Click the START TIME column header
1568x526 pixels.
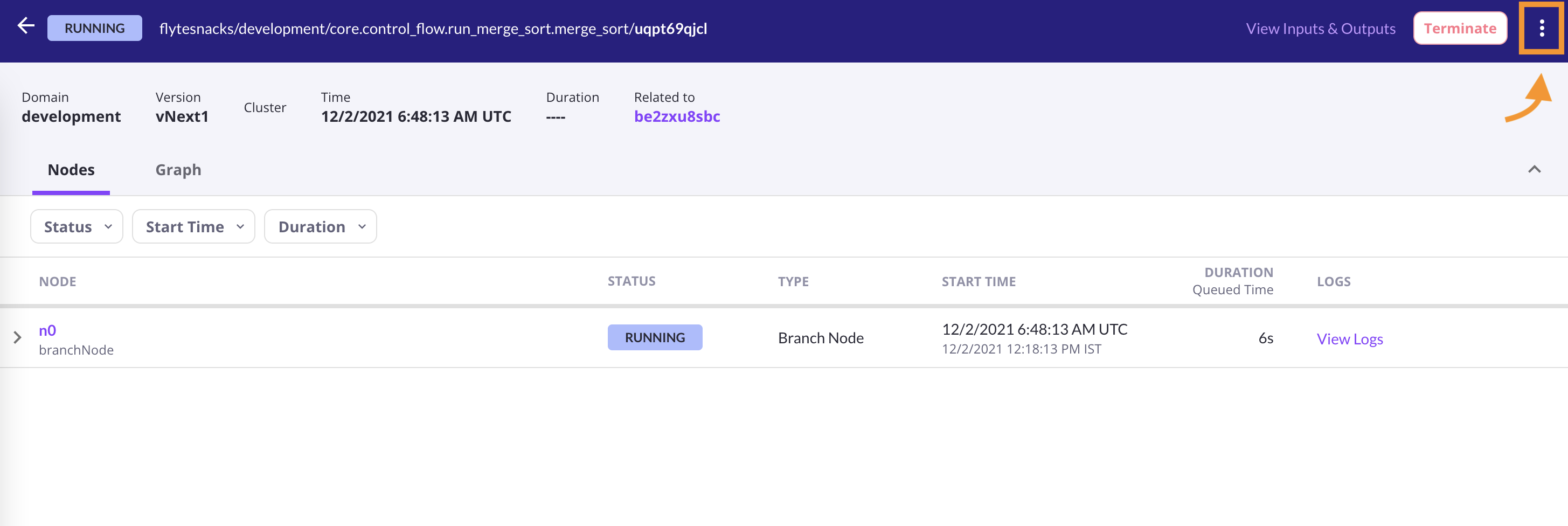[978, 281]
